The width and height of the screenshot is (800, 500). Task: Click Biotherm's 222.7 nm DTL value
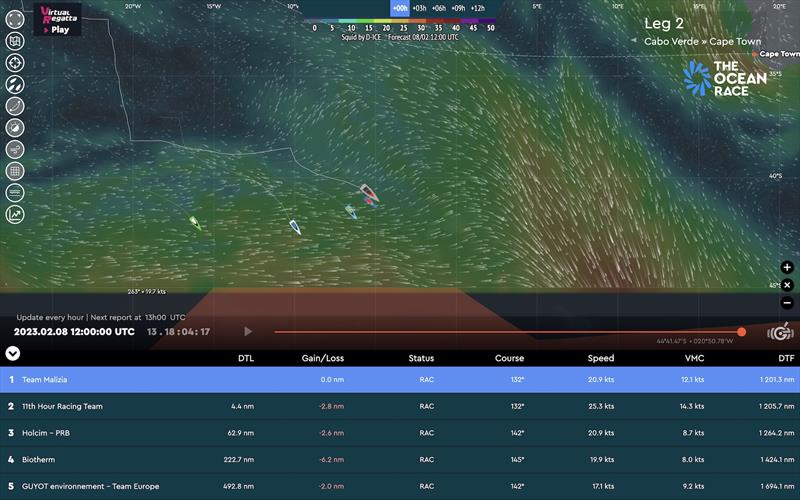tap(238, 460)
